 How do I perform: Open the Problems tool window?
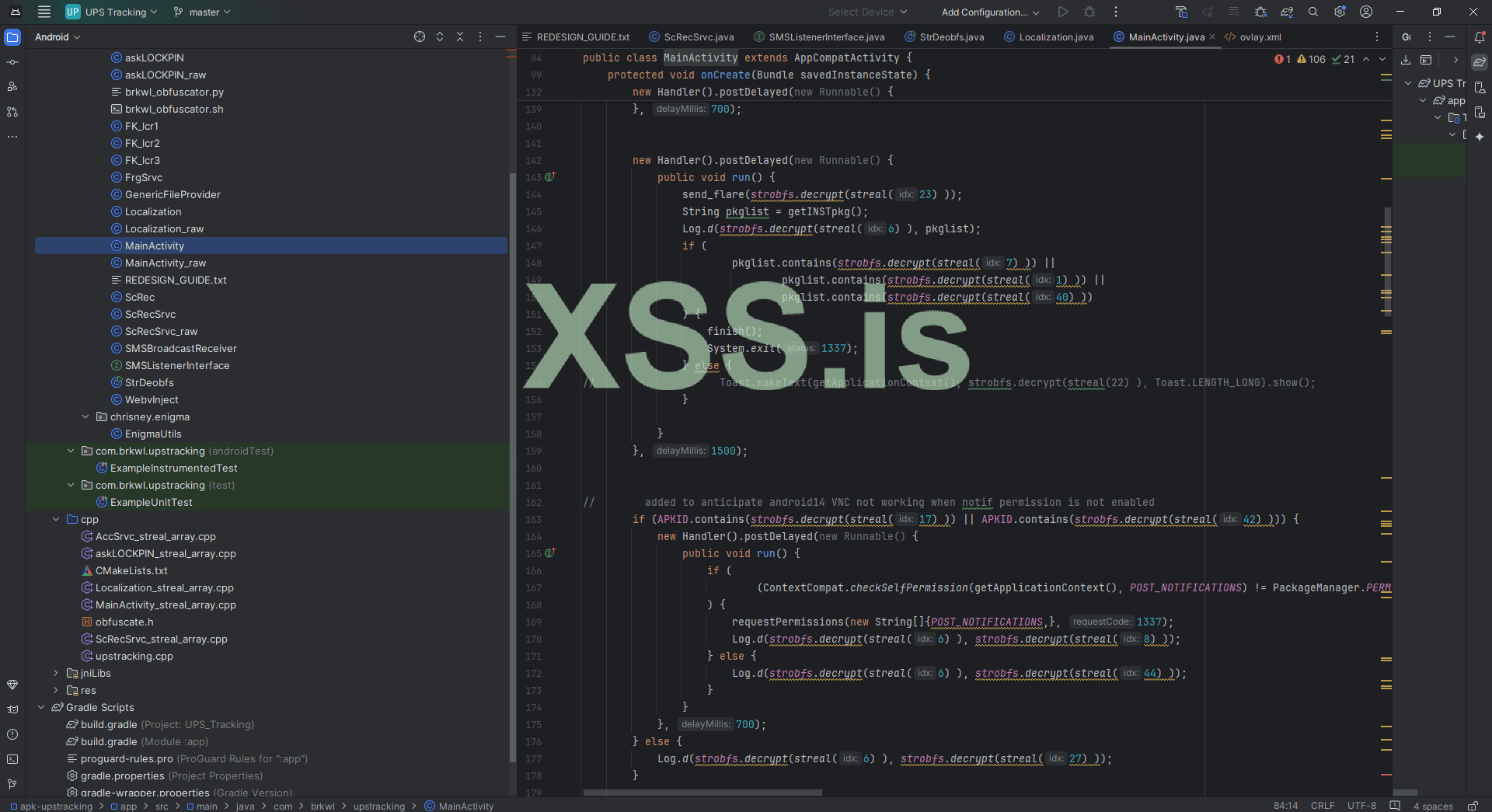12,734
